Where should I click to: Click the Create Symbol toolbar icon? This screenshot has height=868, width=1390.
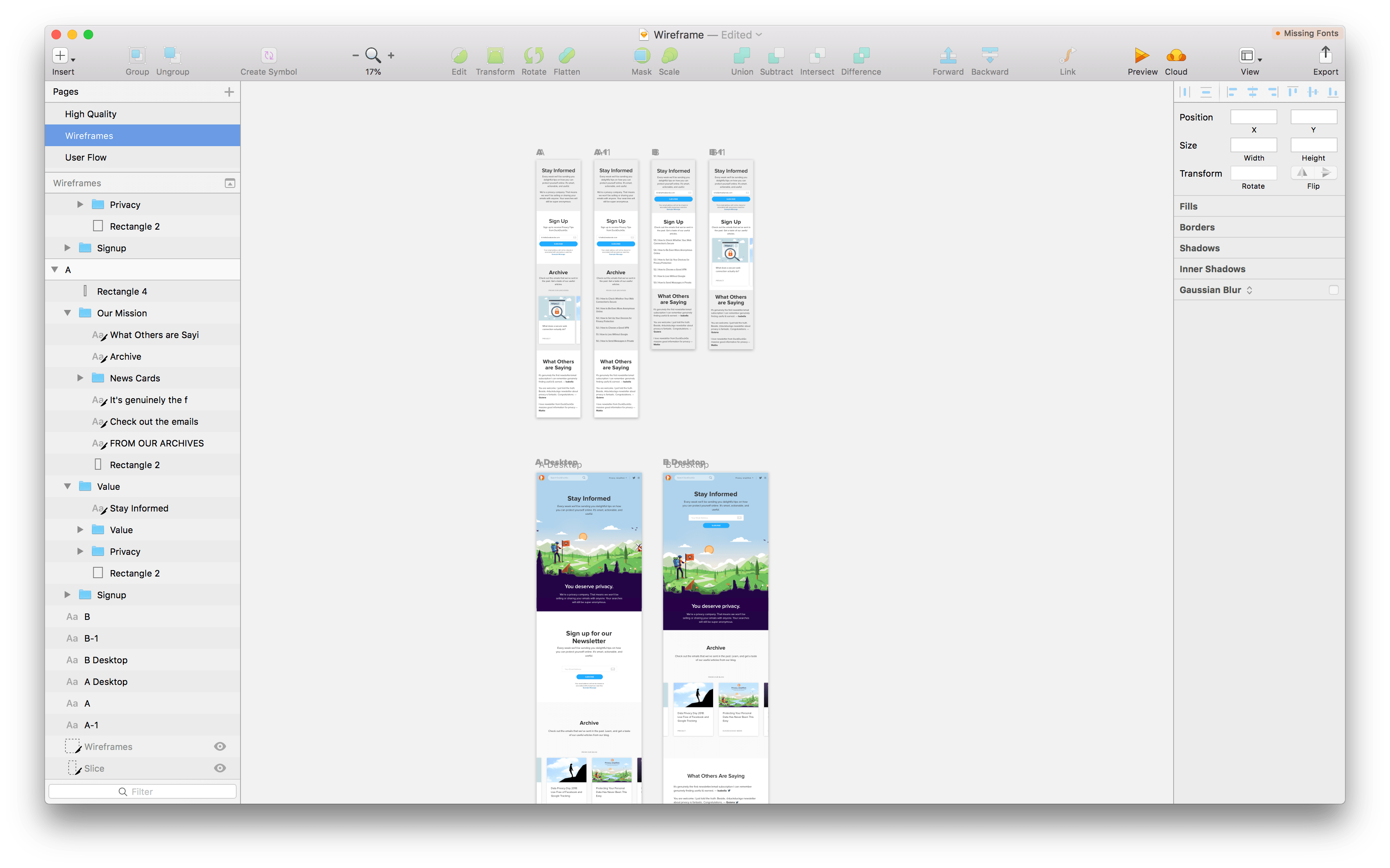tap(269, 56)
